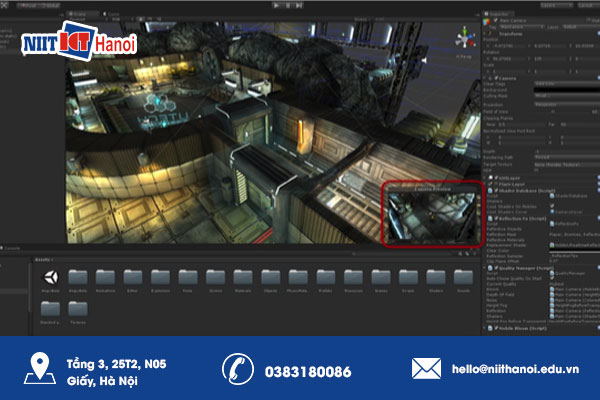The height and width of the screenshot is (400, 600).
Task: Click the scene orientation gizmo
Action: coord(466,38)
